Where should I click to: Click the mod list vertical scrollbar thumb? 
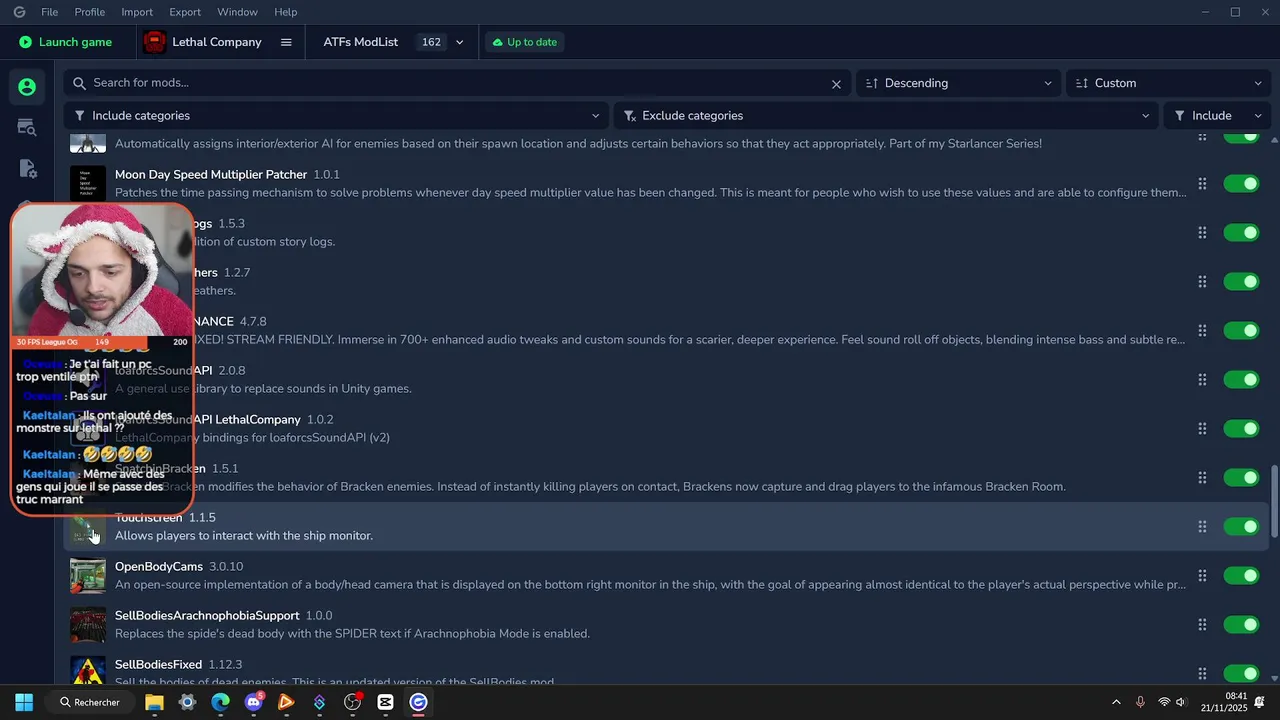point(1274,500)
